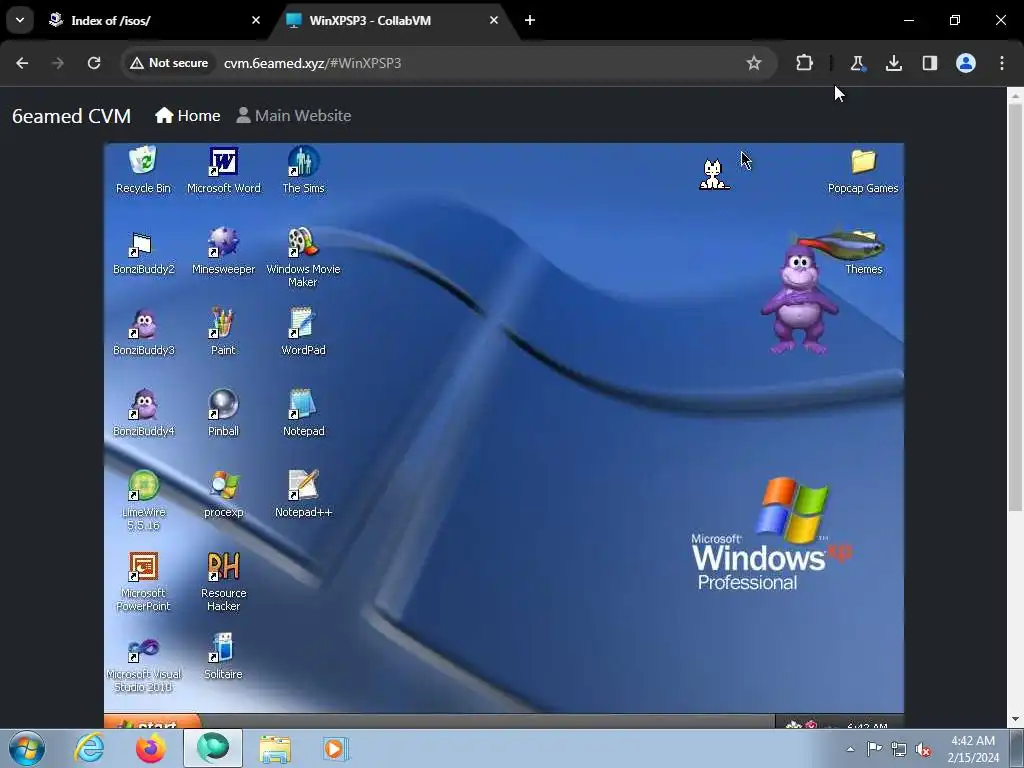
Task: Select the BonziBuddy3 shortcut
Action: point(143,333)
